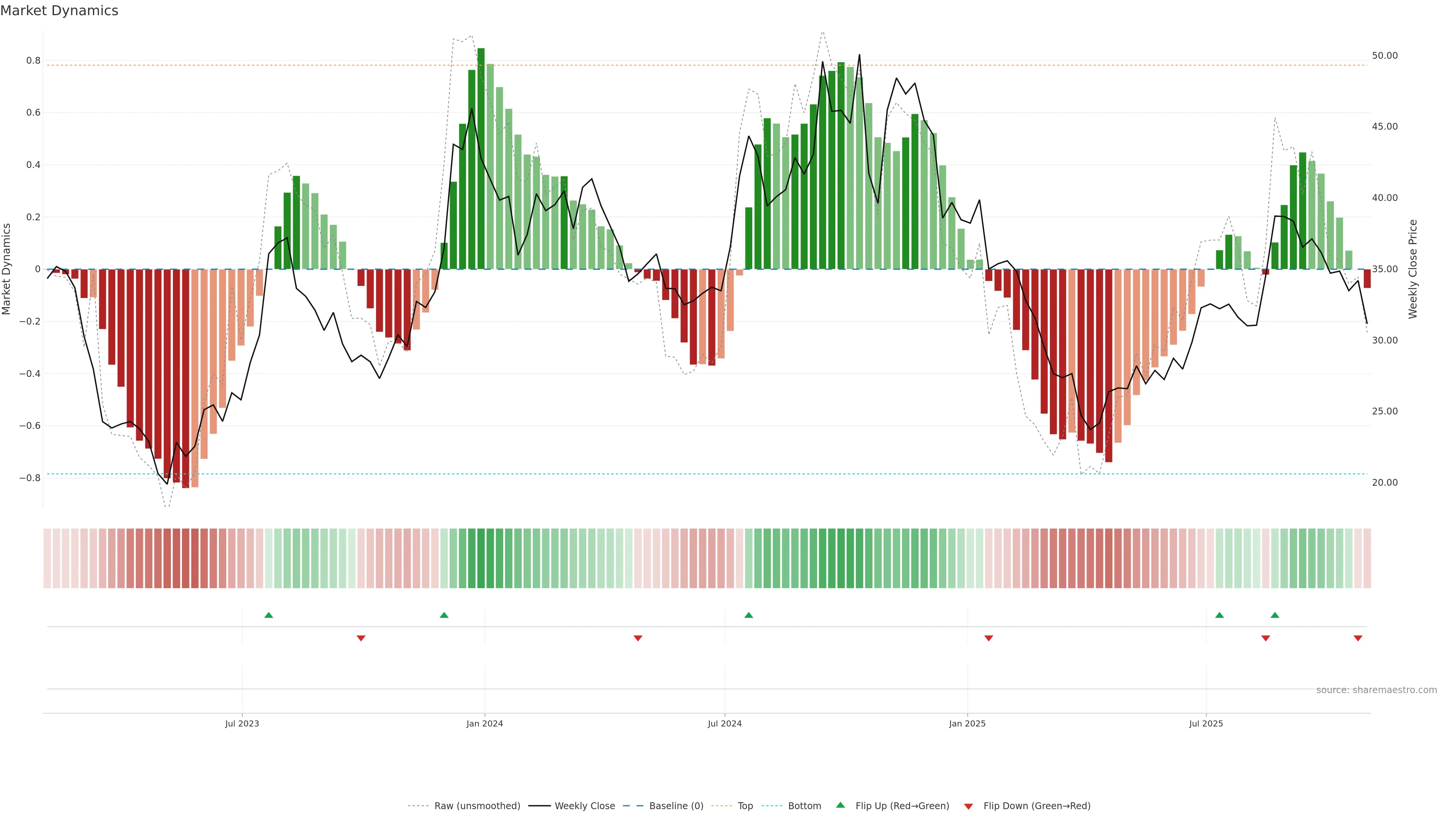This screenshot has width=1456, height=819.
Task: Click the green flip-up triangle just after Jul 2024
Action: [748, 615]
